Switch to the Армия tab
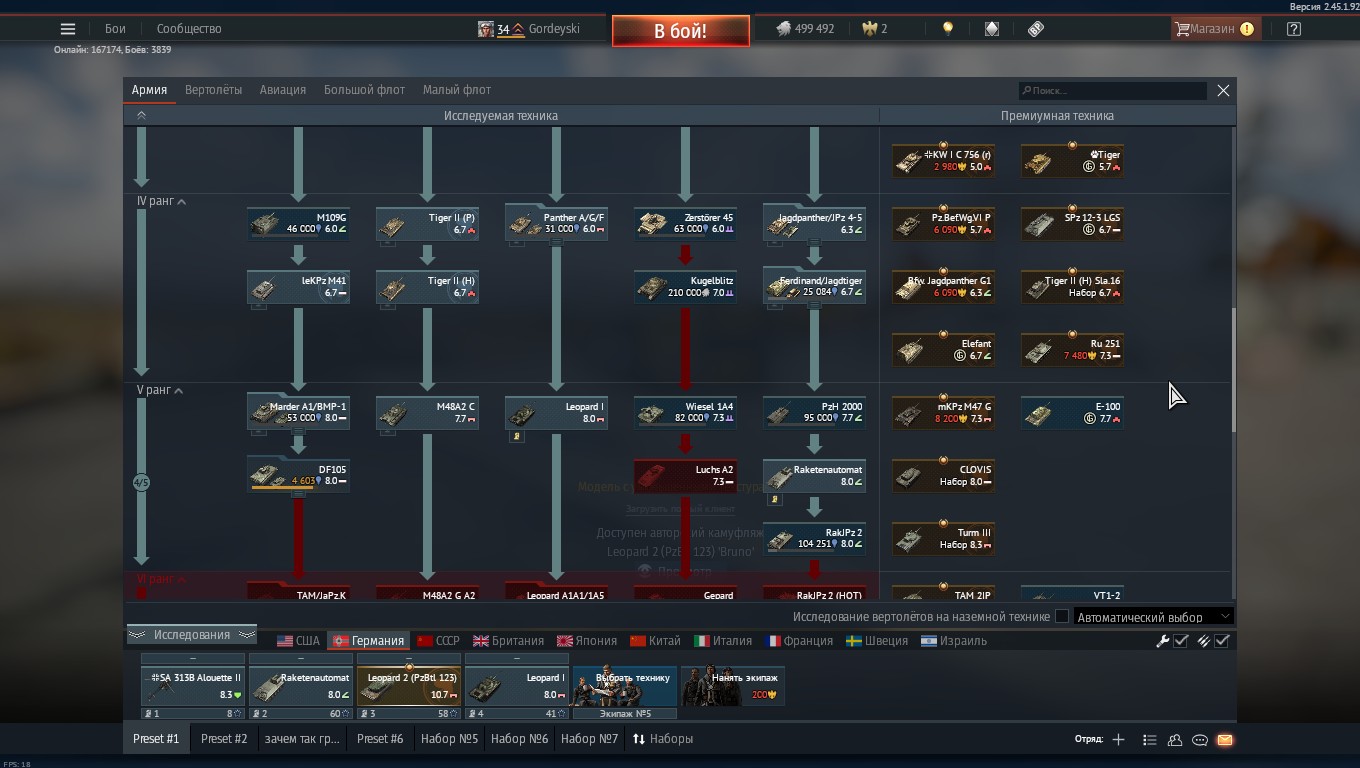1360x768 pixels. click(149, 90)
